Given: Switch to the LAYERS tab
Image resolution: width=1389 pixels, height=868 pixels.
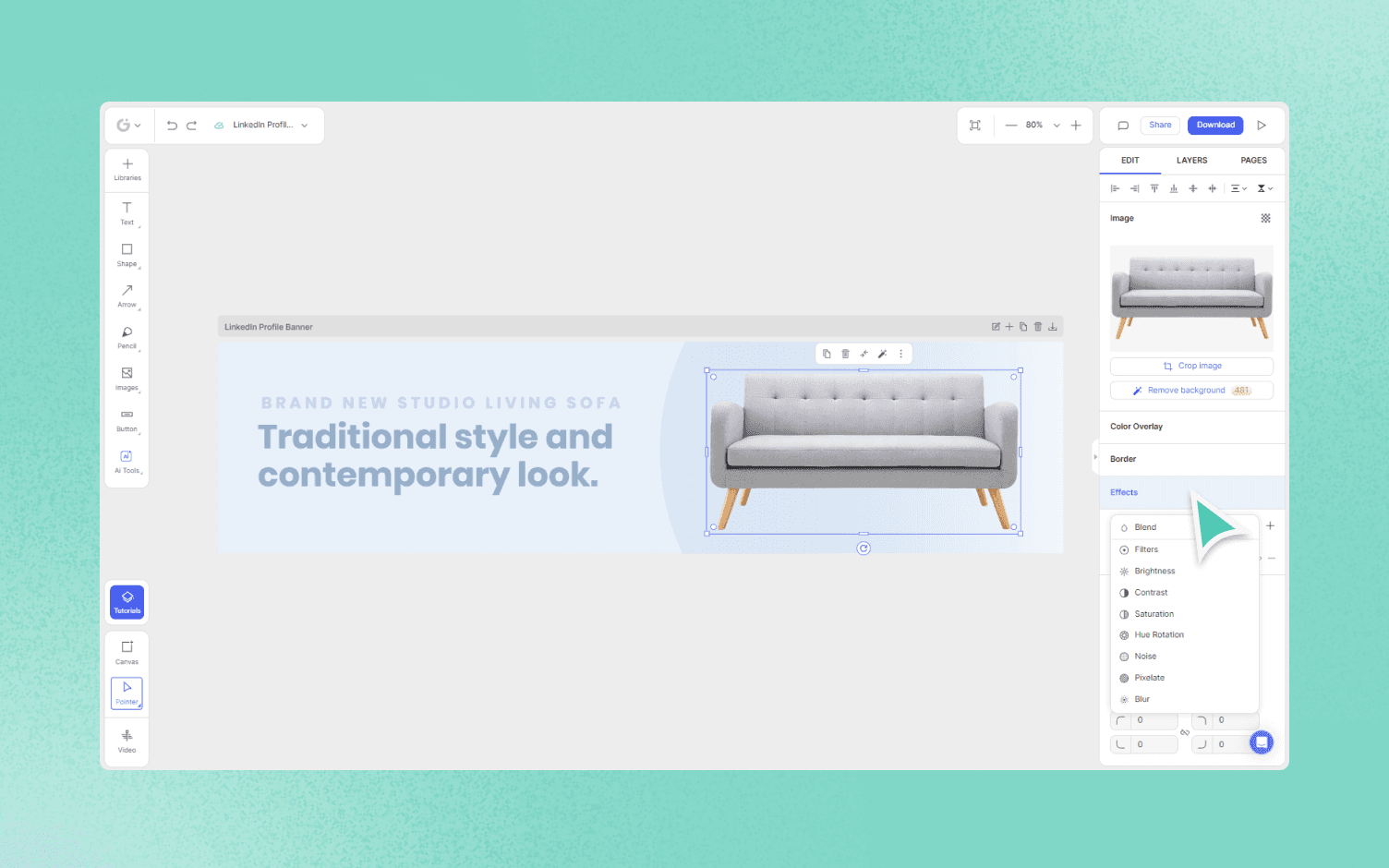Looking at the screenshot, I should [x=1192, y=161].
